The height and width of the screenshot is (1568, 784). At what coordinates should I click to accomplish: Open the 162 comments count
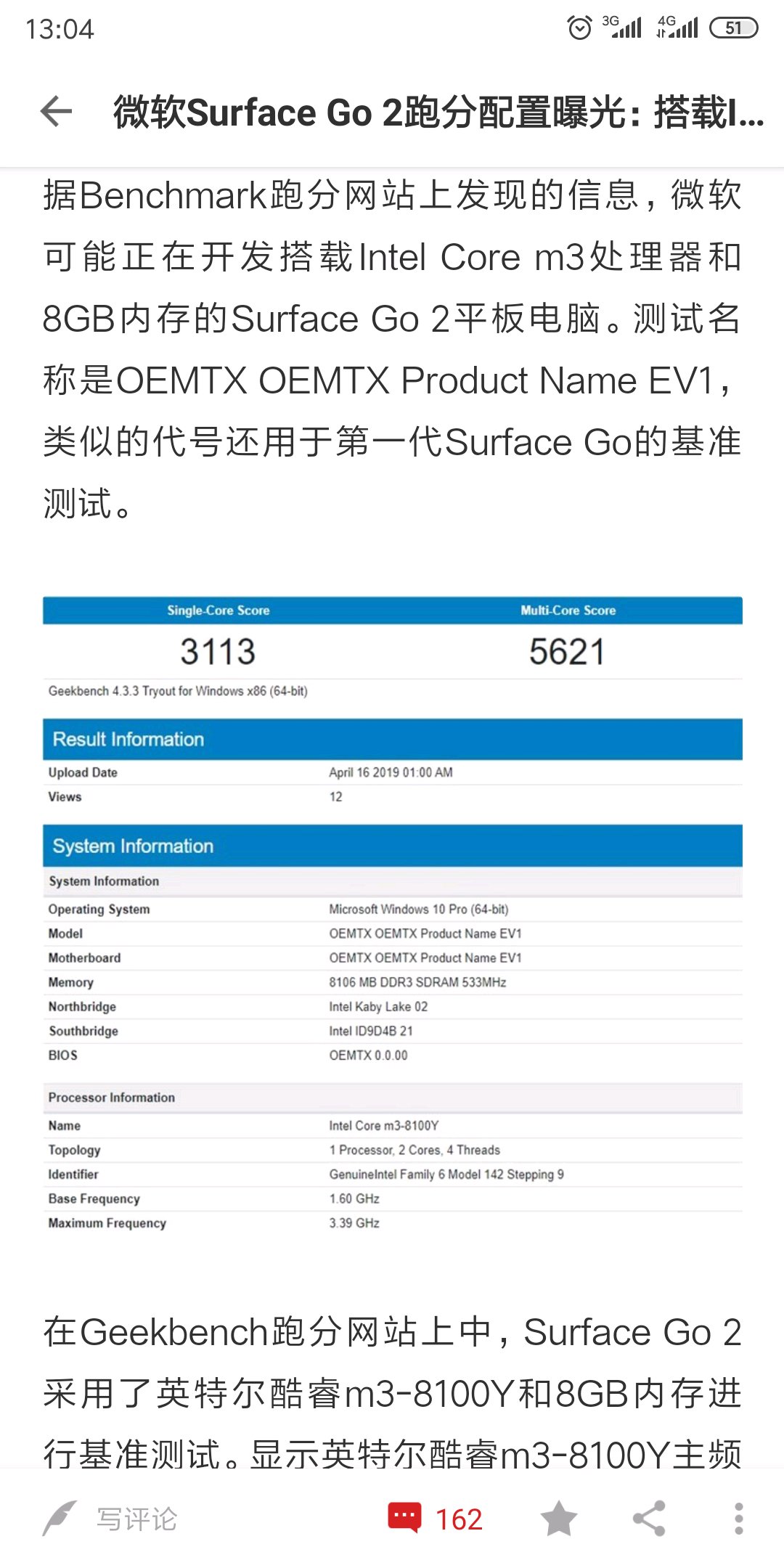coord(459,1519)
